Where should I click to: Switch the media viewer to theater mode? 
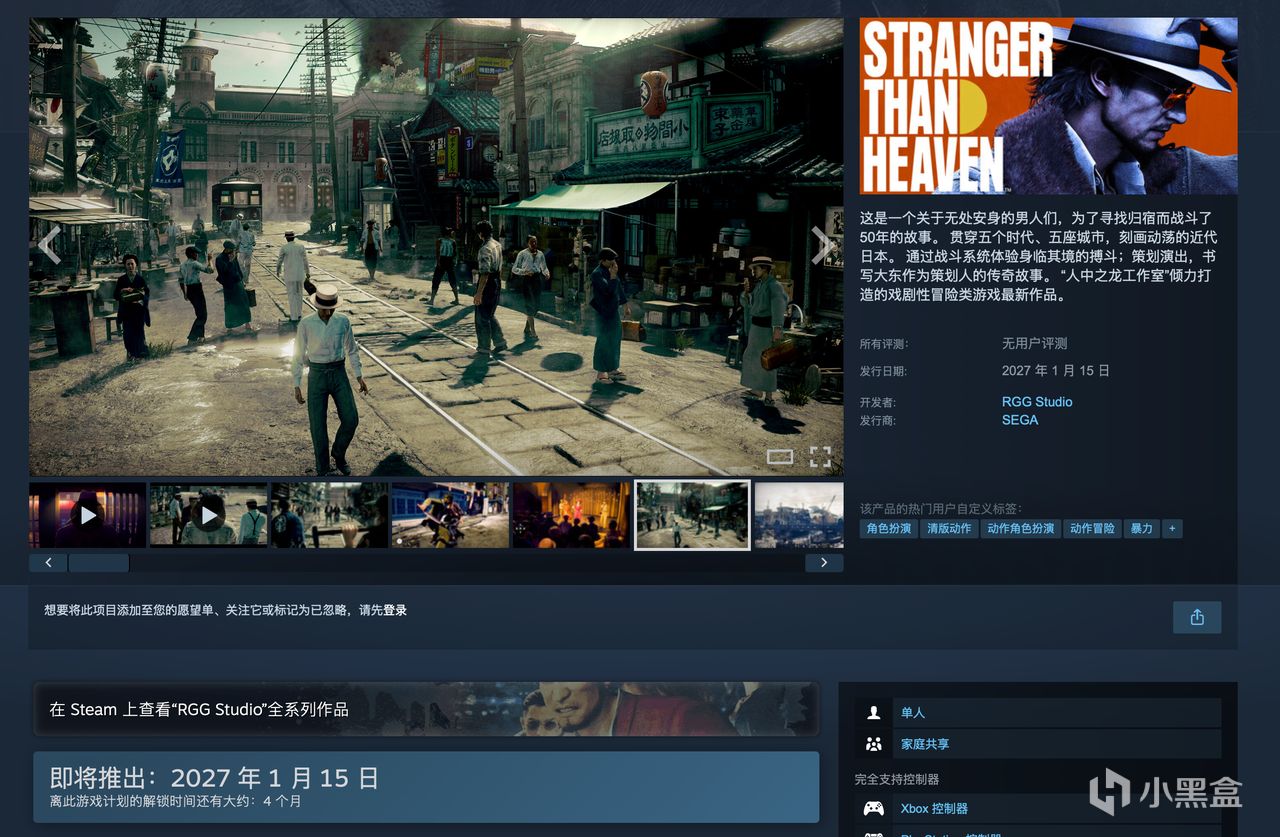(780, 457)
